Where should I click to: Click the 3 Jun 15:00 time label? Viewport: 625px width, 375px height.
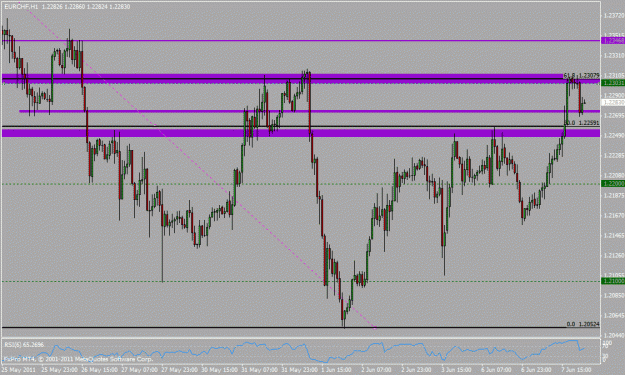[456, 369]
